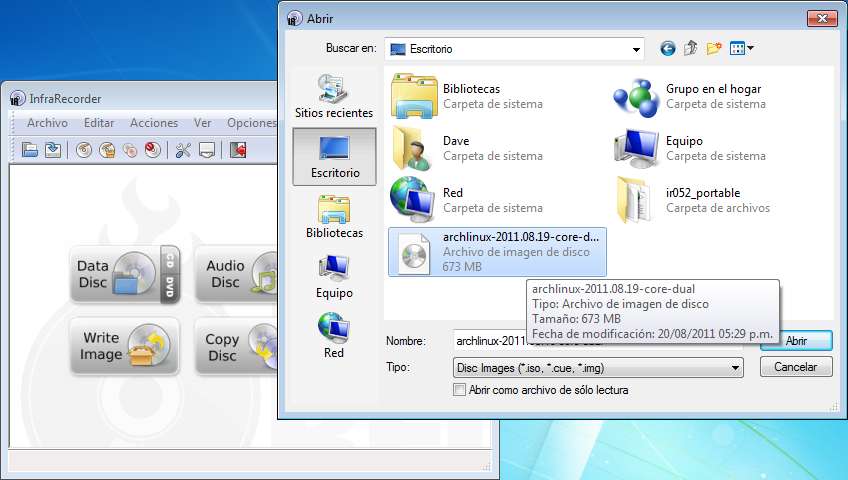The width and height of the screenshot is (848, 480).
Task: Start an Audio Disc project in InfraRecorder
Action: [236, 274]
